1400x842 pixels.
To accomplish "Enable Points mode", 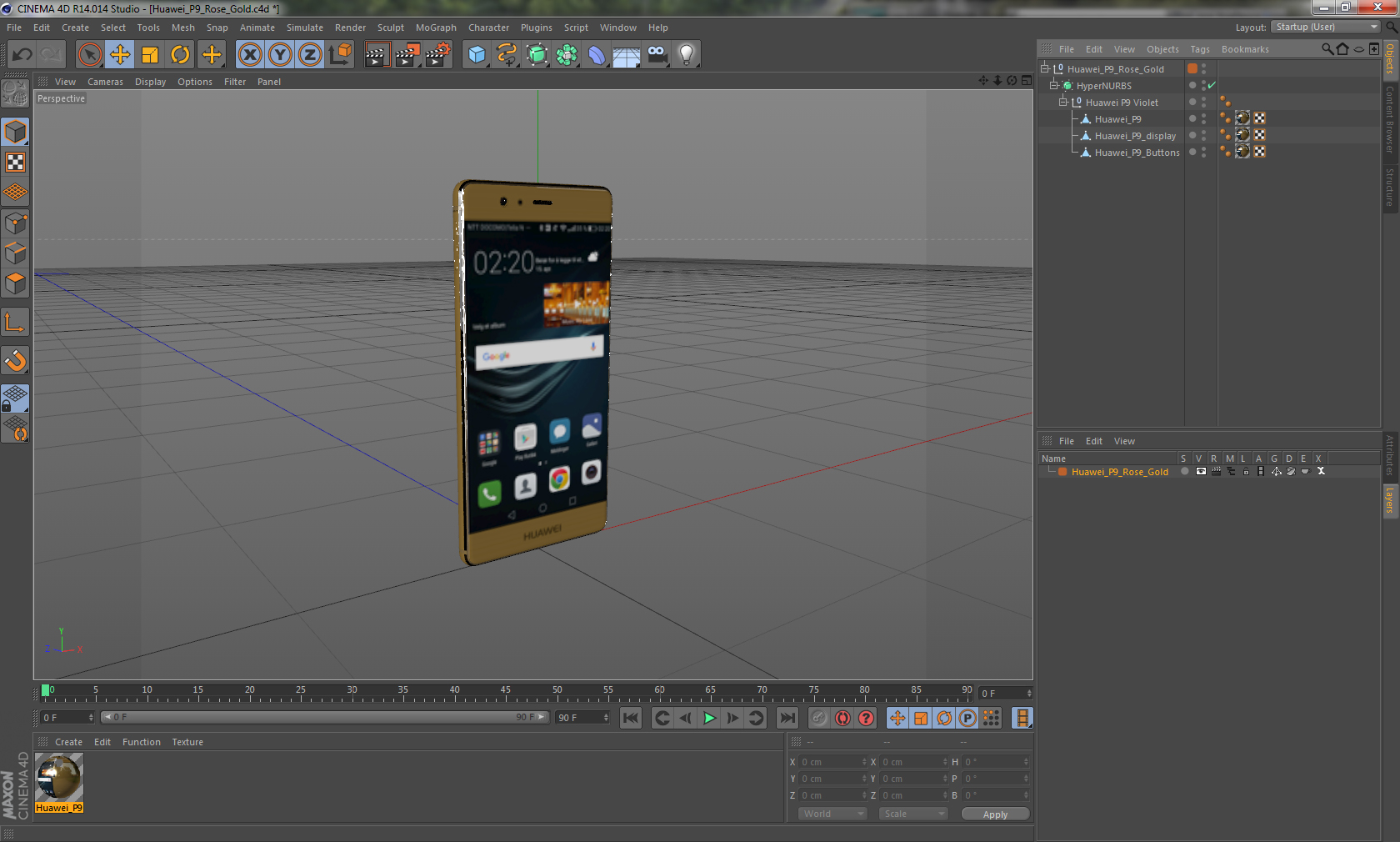I will click(x=15, y=223).
